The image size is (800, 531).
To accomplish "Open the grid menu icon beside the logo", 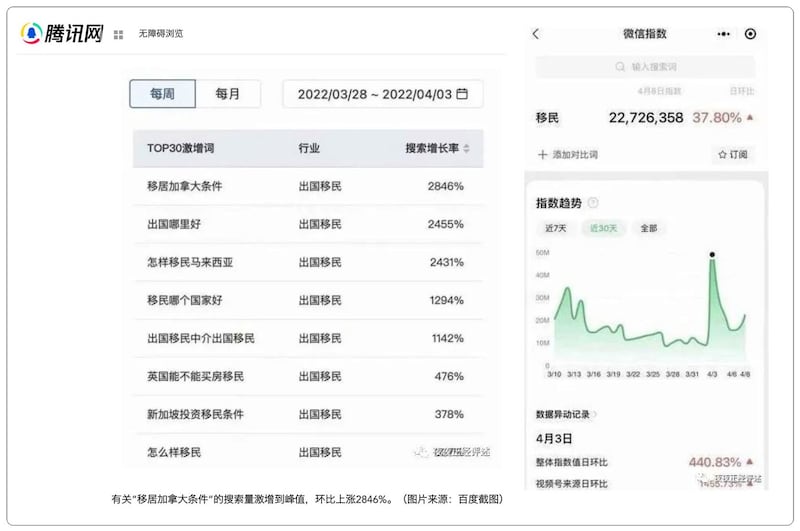I will 118,34.
